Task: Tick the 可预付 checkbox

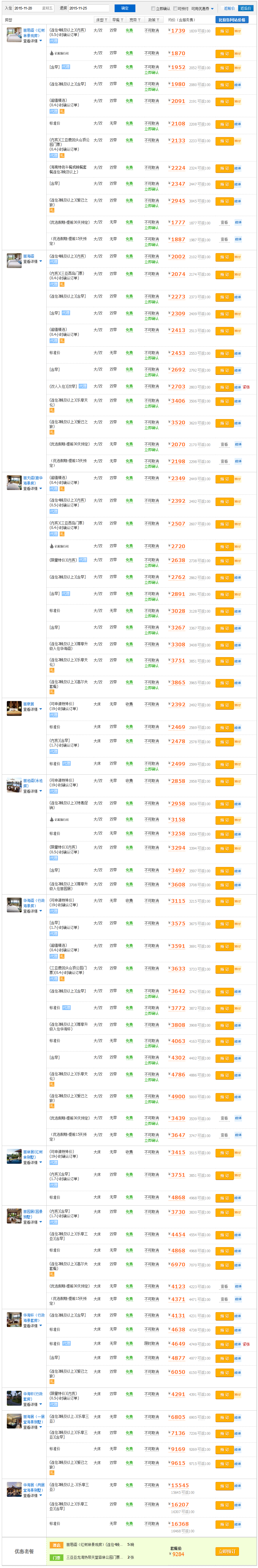Action: (x=175, y=9)
